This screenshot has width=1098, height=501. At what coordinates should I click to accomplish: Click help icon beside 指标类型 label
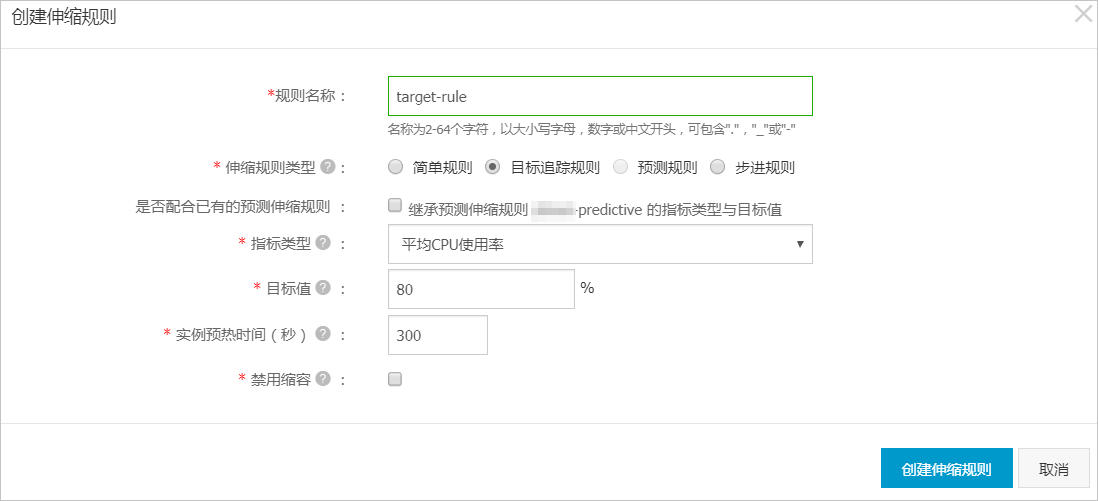click(323, 242)
